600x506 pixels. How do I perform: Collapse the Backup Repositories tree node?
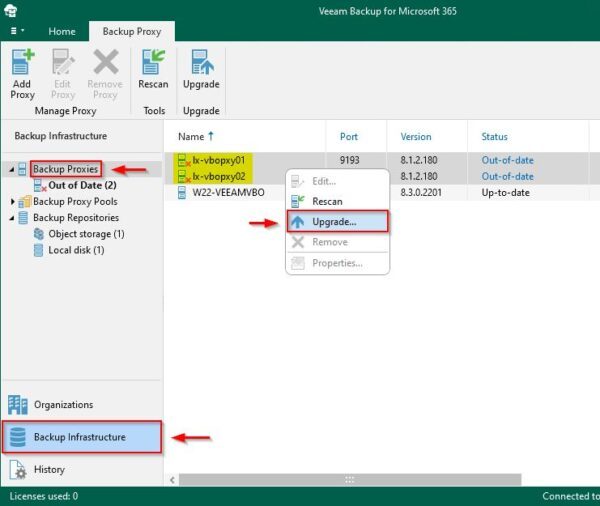11,218
